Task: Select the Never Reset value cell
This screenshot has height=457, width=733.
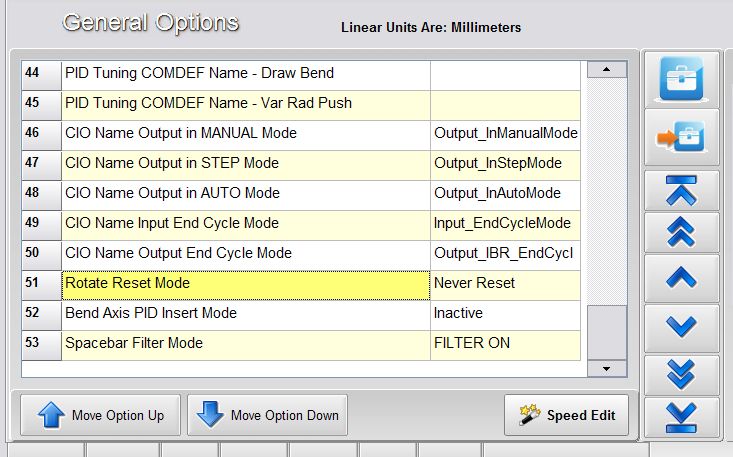Action: click(505, 284)
